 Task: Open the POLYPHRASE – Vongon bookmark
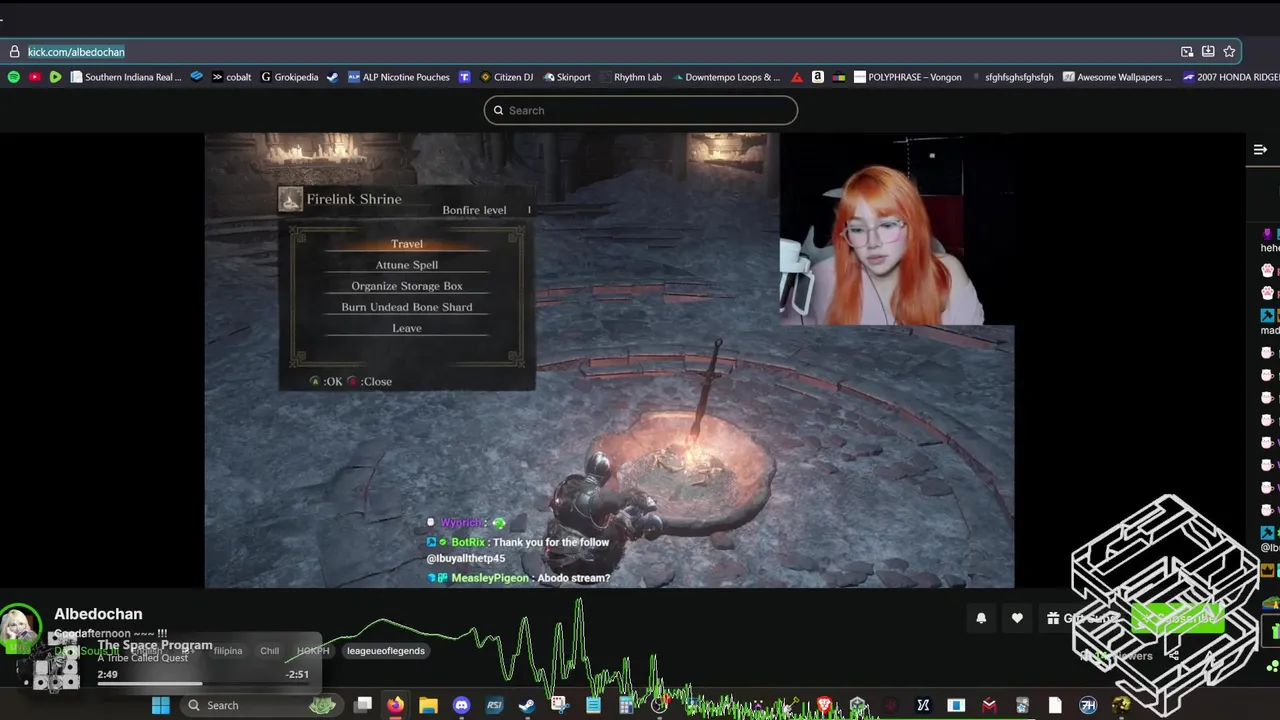(907, 77)
